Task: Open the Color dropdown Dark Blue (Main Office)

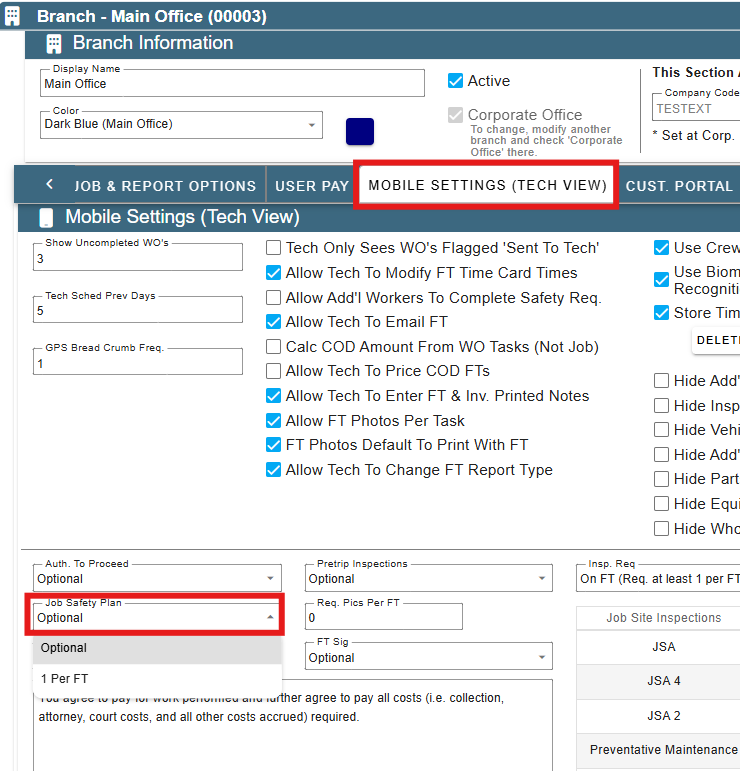Action: 181,125
